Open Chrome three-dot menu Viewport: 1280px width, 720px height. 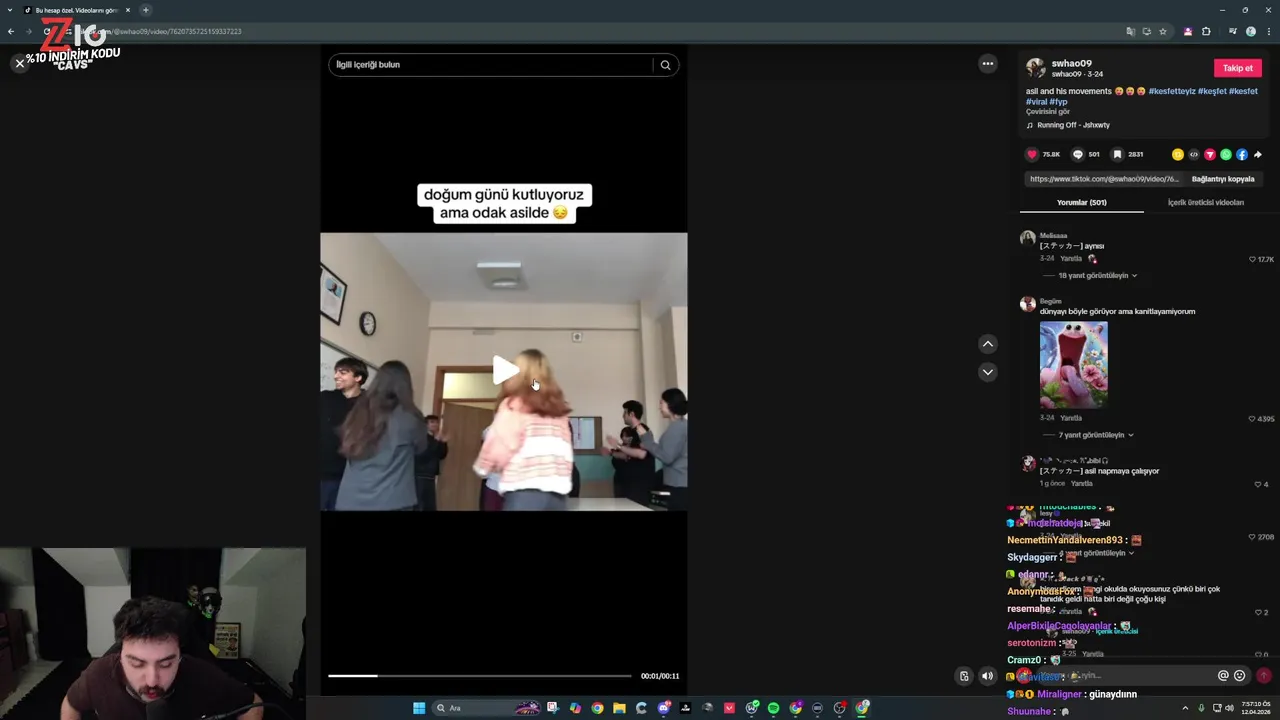tap(1268, 31)
